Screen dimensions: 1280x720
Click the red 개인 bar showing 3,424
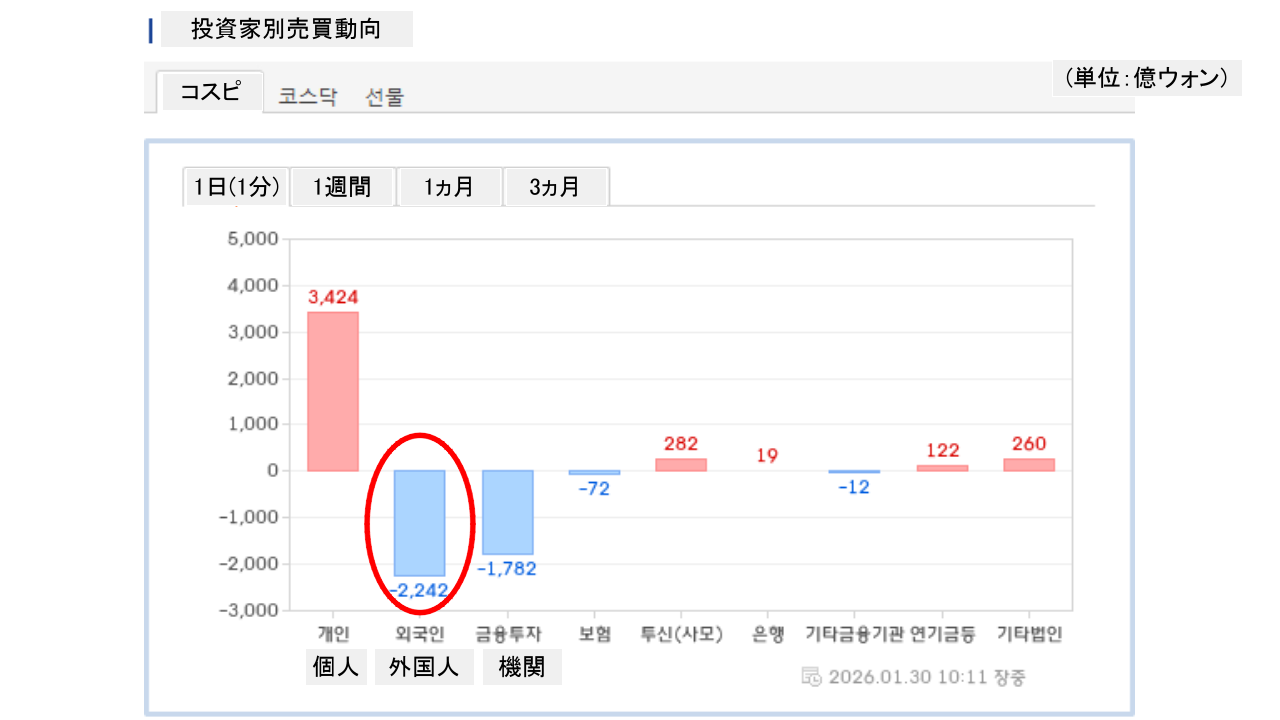pyautogui.click(x=332, y=391)
